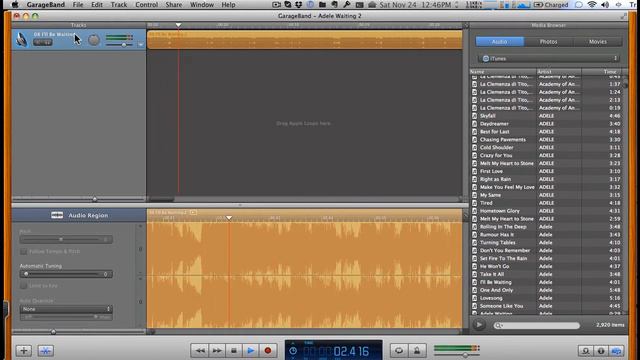The image size is (640, 360).
Task: Toggle the track mute/solo button cluster
Action: point(43,42)
